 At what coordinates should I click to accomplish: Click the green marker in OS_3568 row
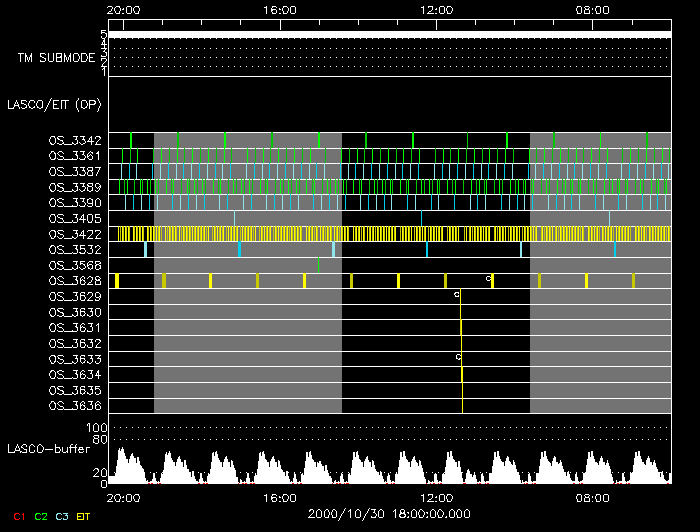pyautogui.click(x=318, y=265)
